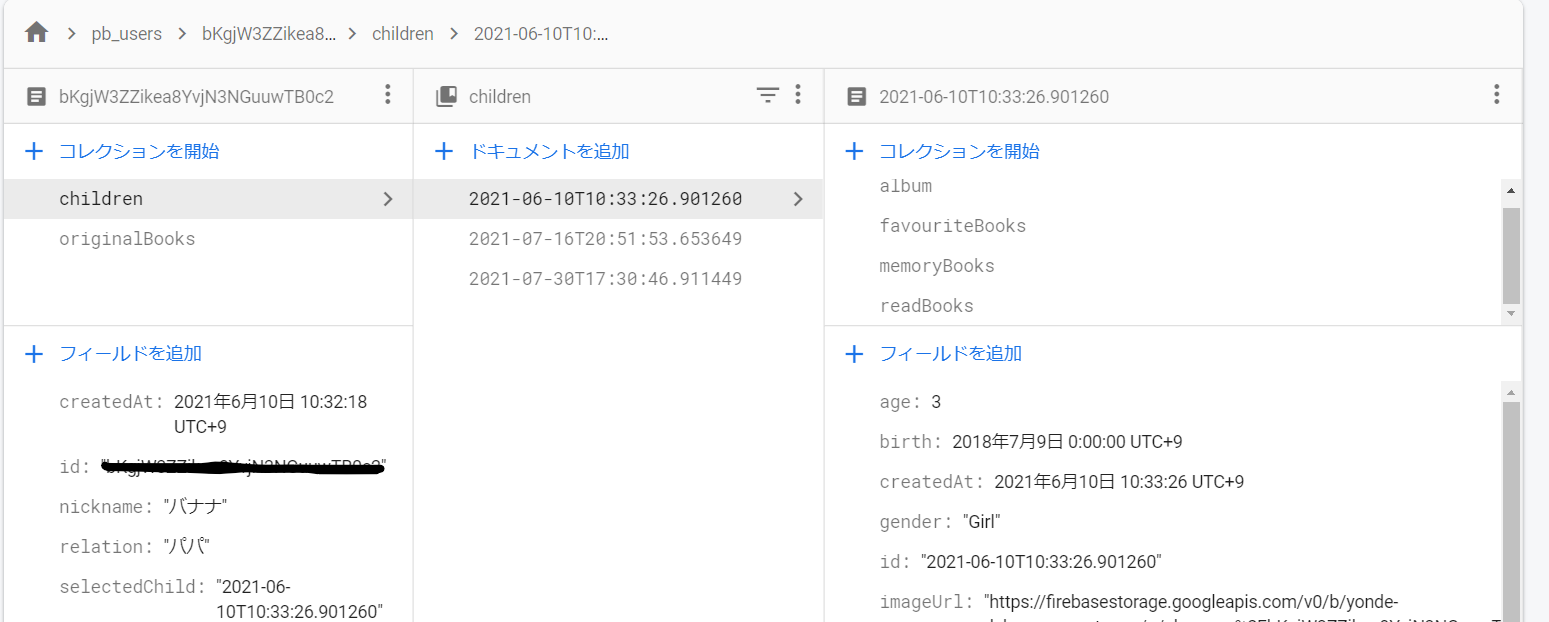The height and width of the screenshot is (622, 1549).
Task: Open filter icon in children column
Action: [767, 95]
